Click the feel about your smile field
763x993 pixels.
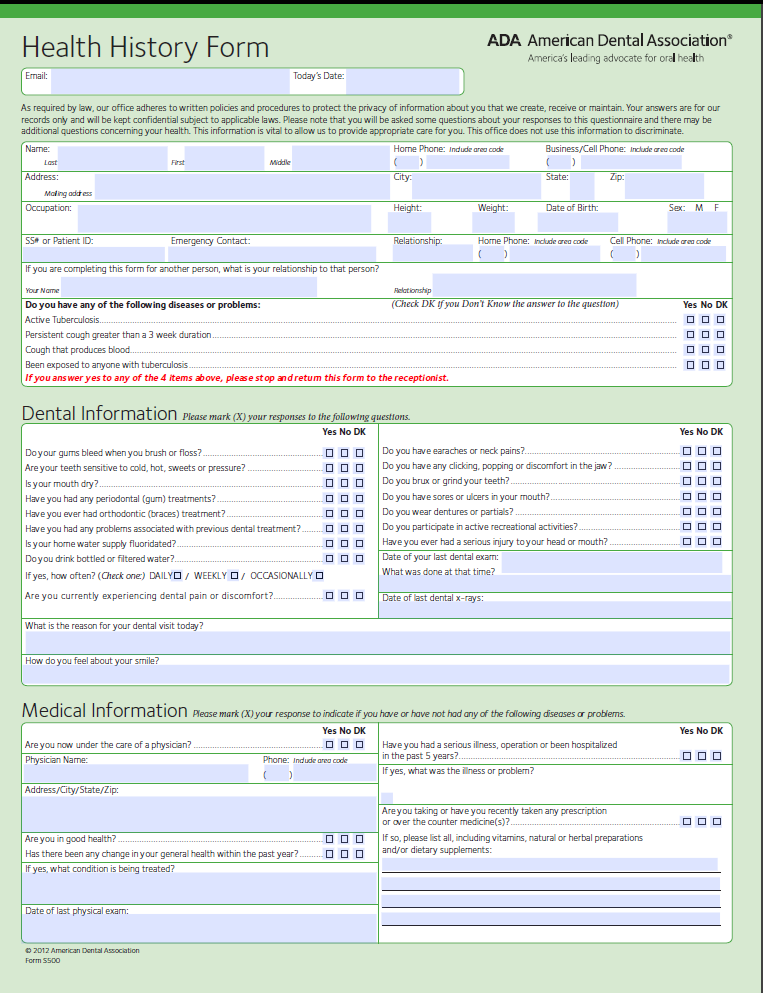tap(377, 674)
